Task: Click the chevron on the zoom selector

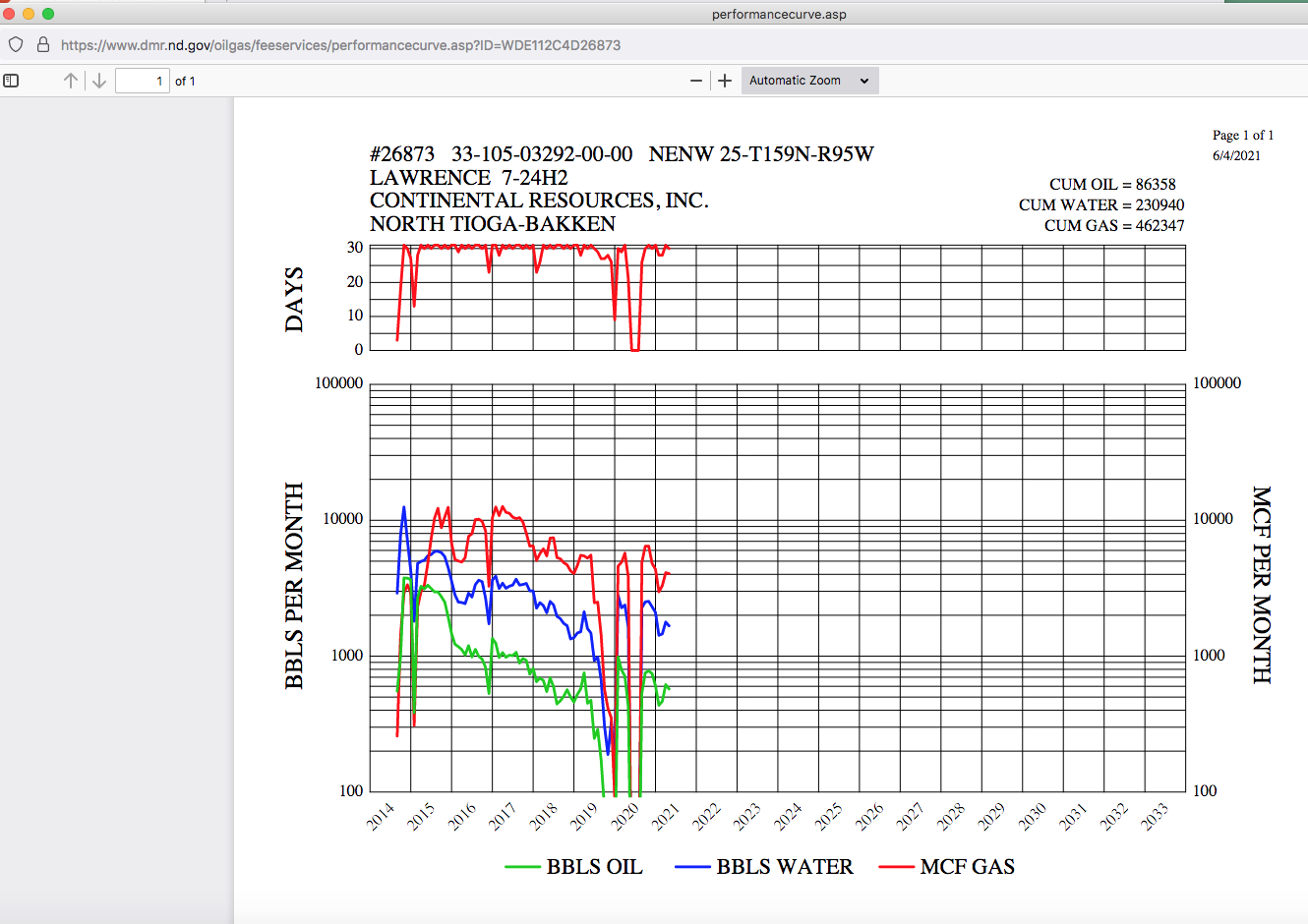Action: pos(864,81)
